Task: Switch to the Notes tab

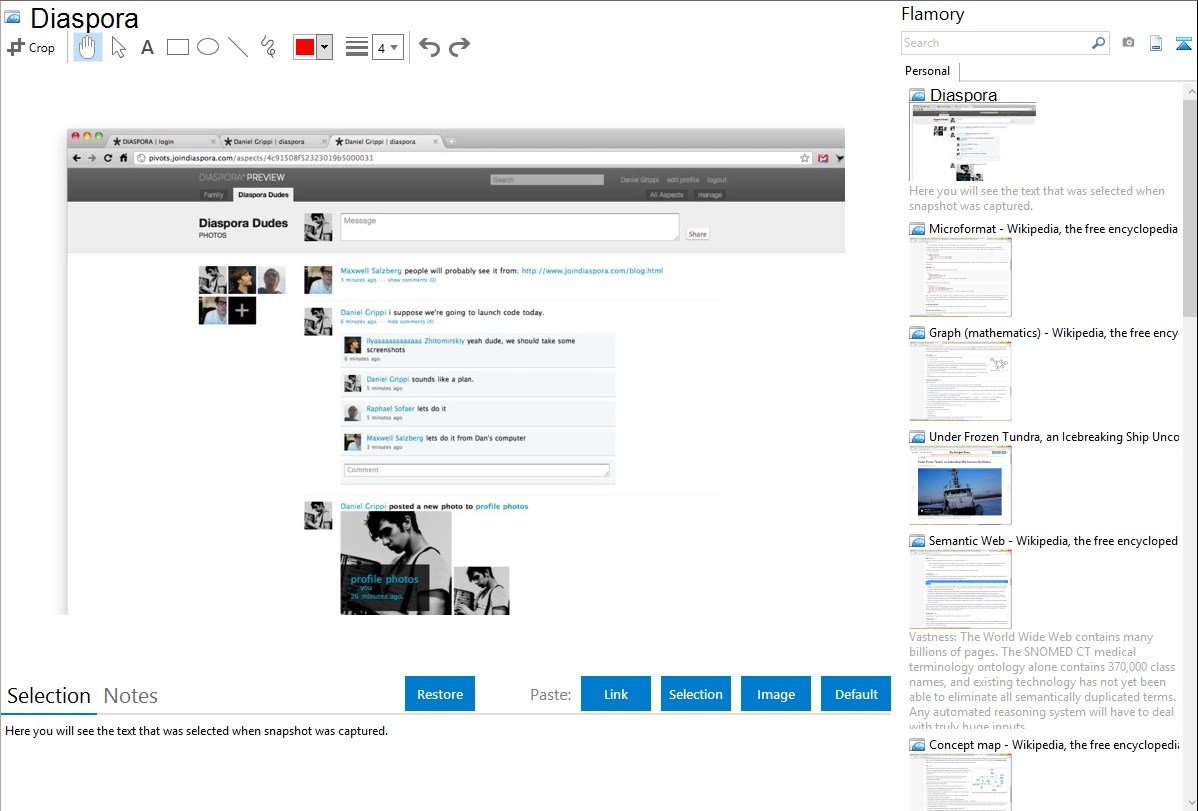Action: tap(131, 696)
